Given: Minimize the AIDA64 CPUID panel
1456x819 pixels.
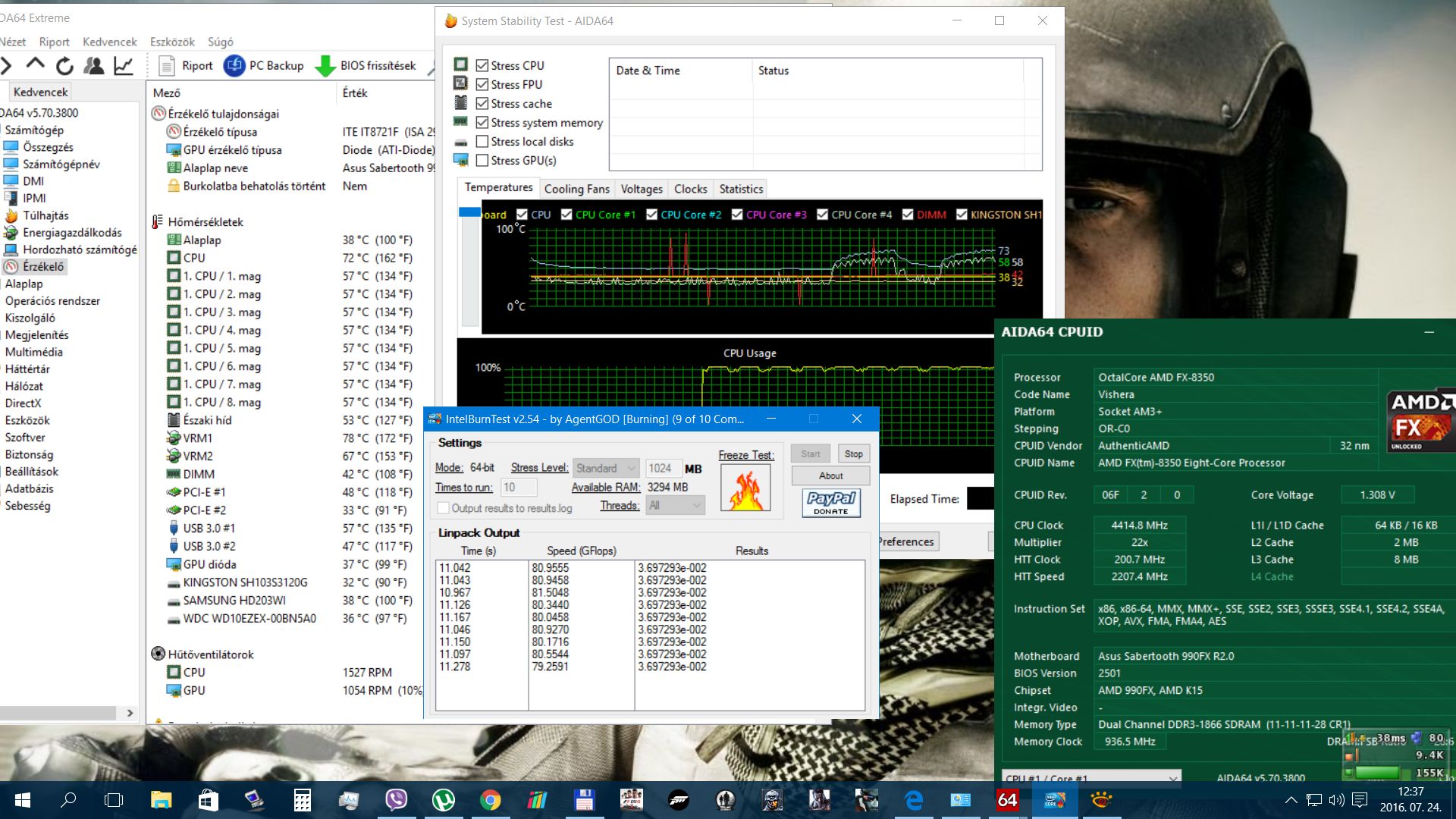Looking at the screenshot, I should click(x=1429, y=332).
